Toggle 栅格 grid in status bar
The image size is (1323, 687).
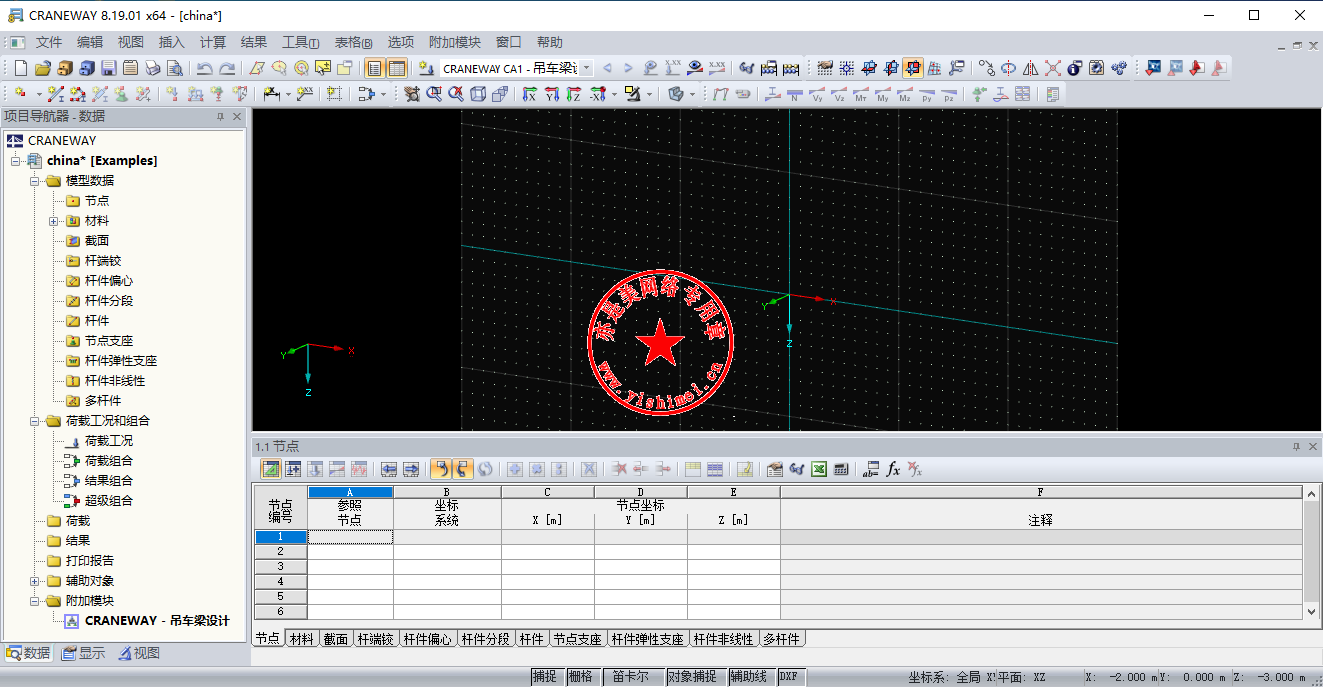(x=581, y=677)
